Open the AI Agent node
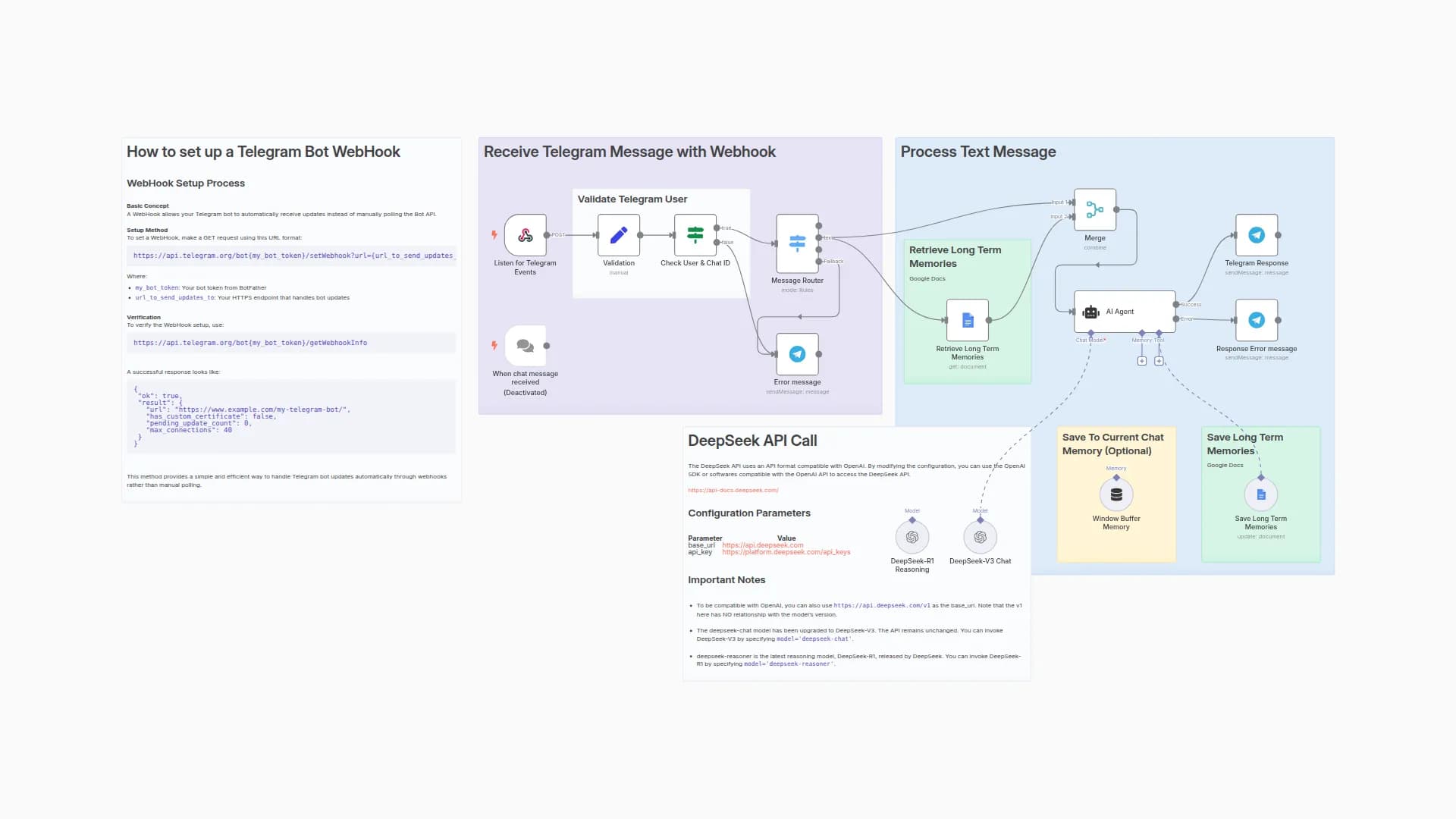1456x819 pixels. tap(1125, 312)
